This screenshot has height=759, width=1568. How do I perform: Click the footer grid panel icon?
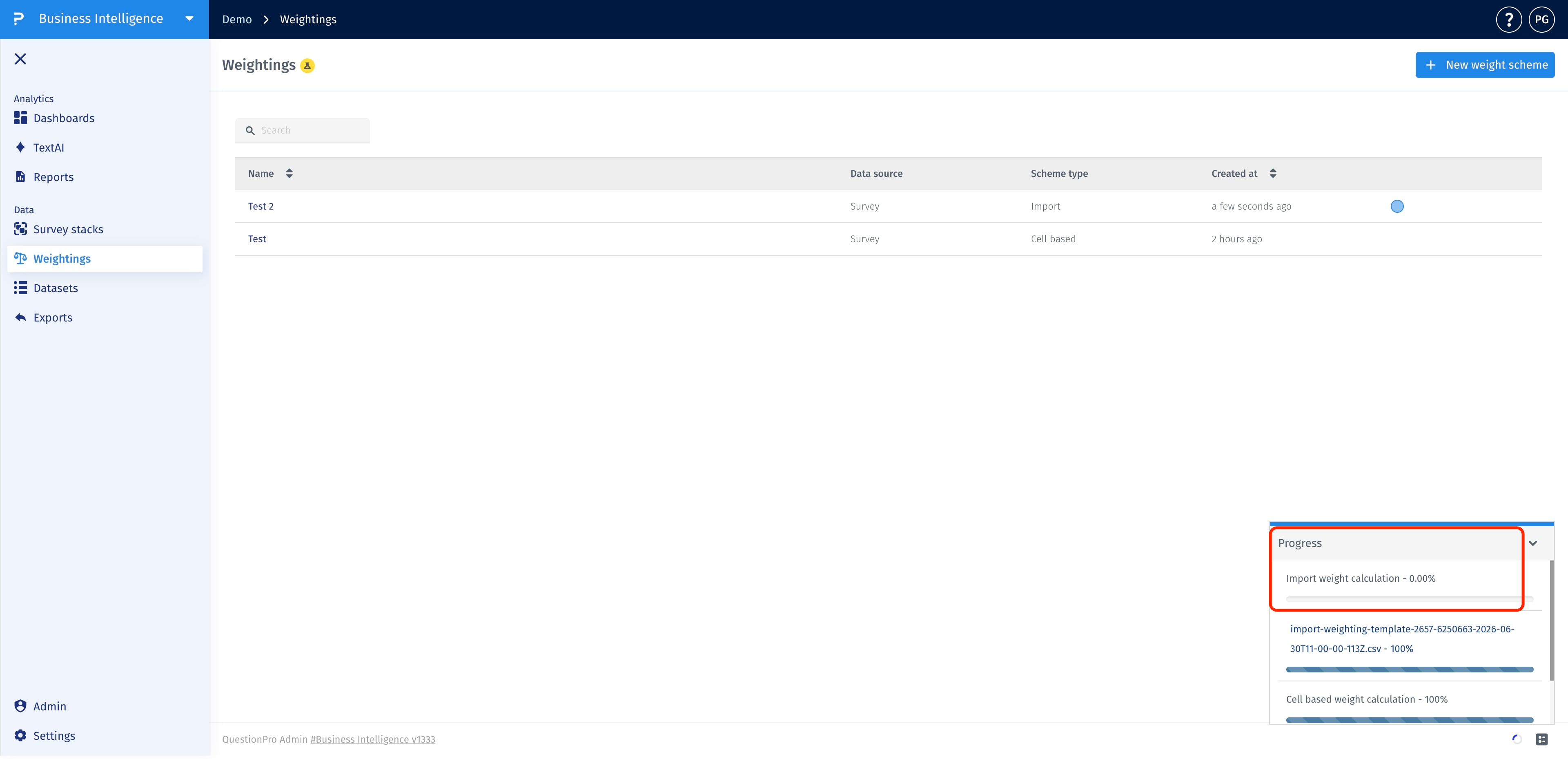tap(1541, 739)
